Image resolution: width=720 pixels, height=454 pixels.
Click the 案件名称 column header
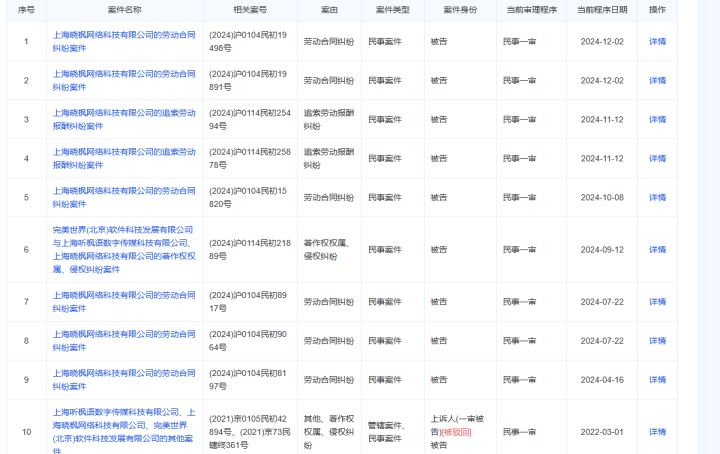pyautogui.click(x=124, y=10)
